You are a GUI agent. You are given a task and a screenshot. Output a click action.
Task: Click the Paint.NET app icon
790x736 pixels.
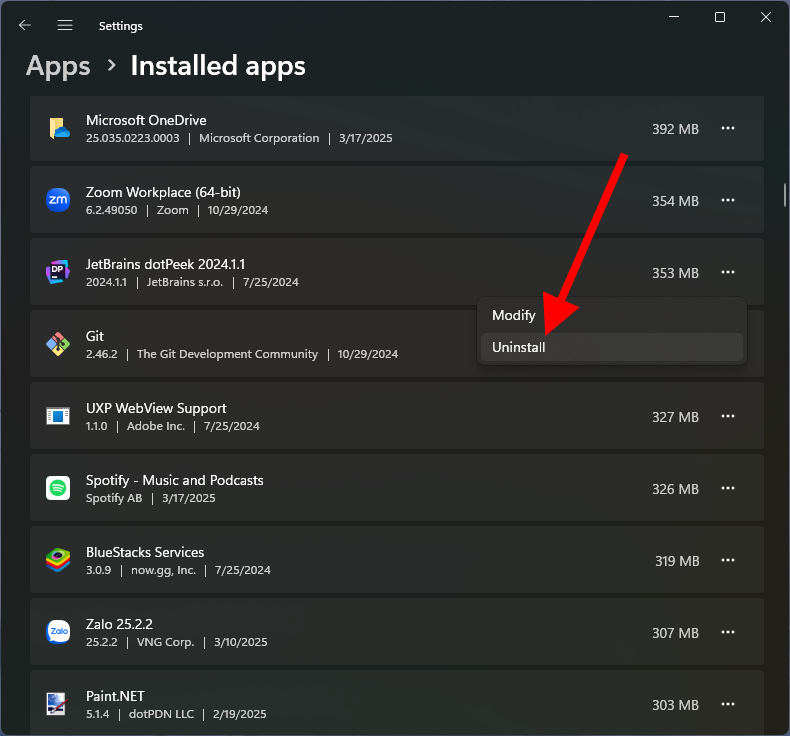tap(58, 704)
